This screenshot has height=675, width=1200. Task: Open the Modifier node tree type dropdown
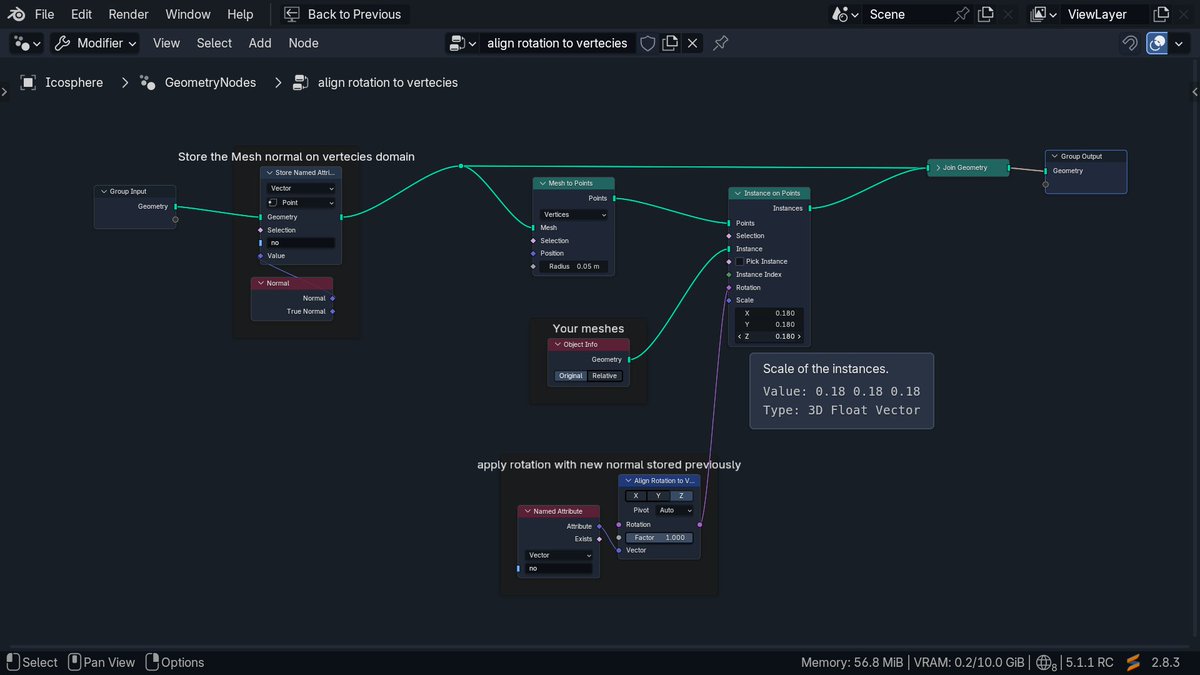[95, 43]
